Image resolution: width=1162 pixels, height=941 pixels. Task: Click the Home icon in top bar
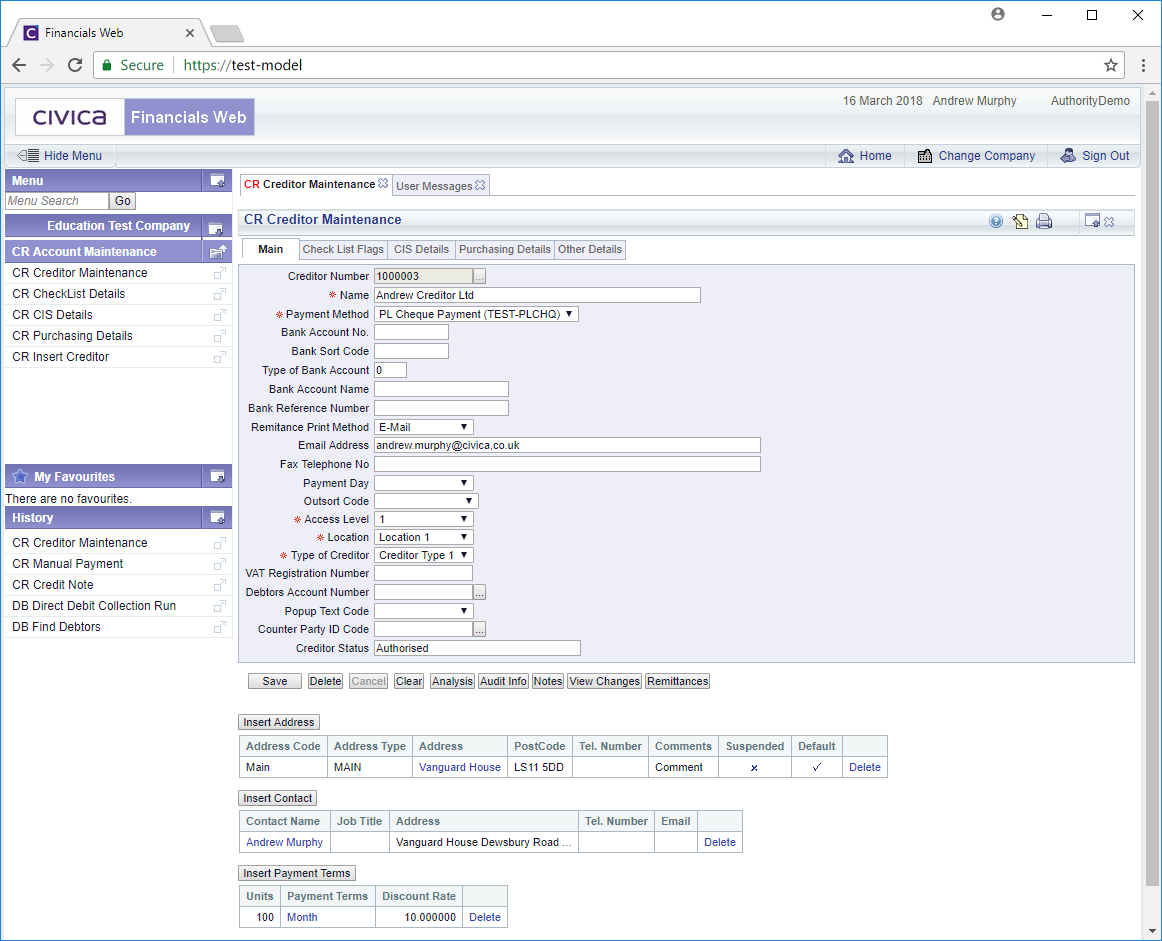846,156
